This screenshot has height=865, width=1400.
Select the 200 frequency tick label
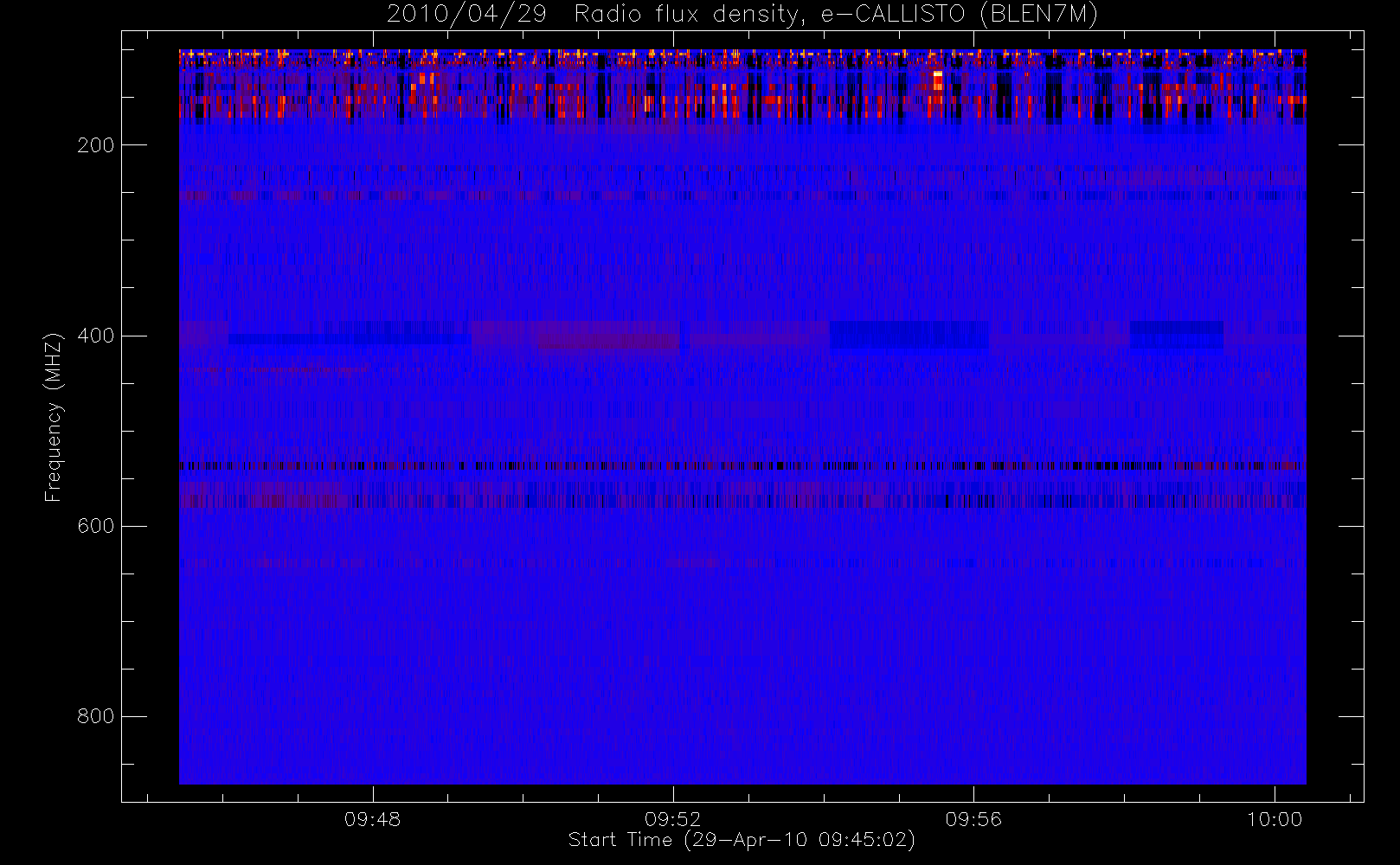(95, 145)
